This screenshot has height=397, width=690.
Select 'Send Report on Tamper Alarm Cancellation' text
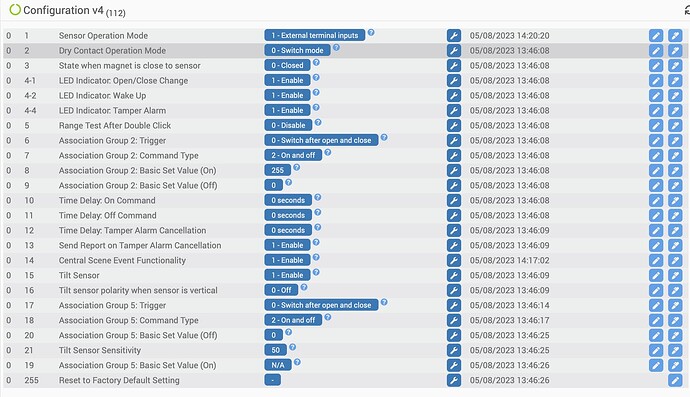pyautogui.click(x=140, y=245)
